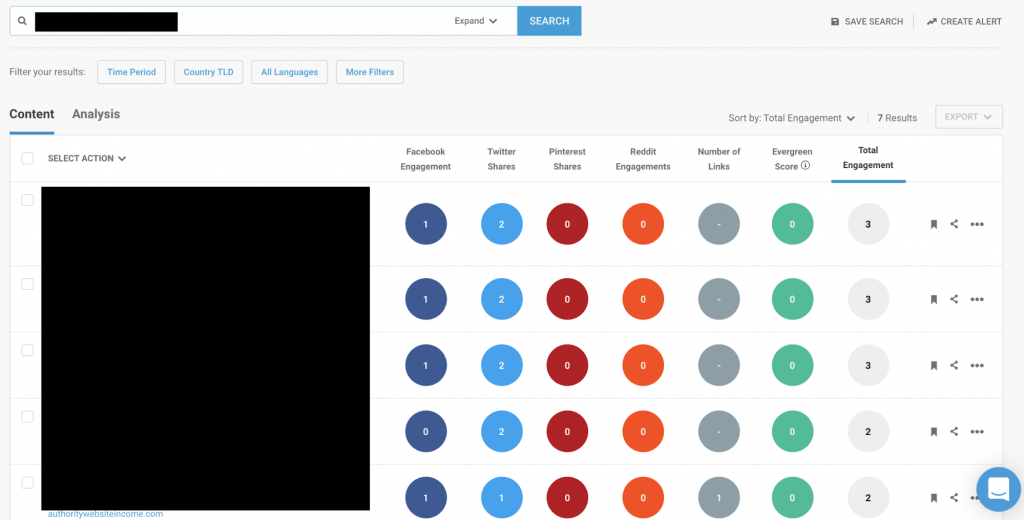Open more options for the zero-Facebook-engagement result
This screenshot has width=1024, height=520.
click(977, 432)
